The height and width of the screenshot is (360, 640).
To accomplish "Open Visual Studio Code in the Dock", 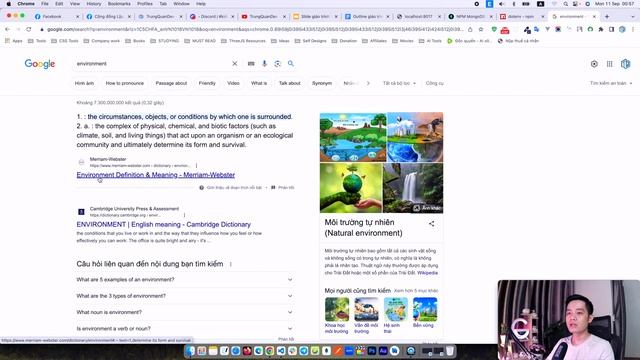I will [x=281, y=351].
